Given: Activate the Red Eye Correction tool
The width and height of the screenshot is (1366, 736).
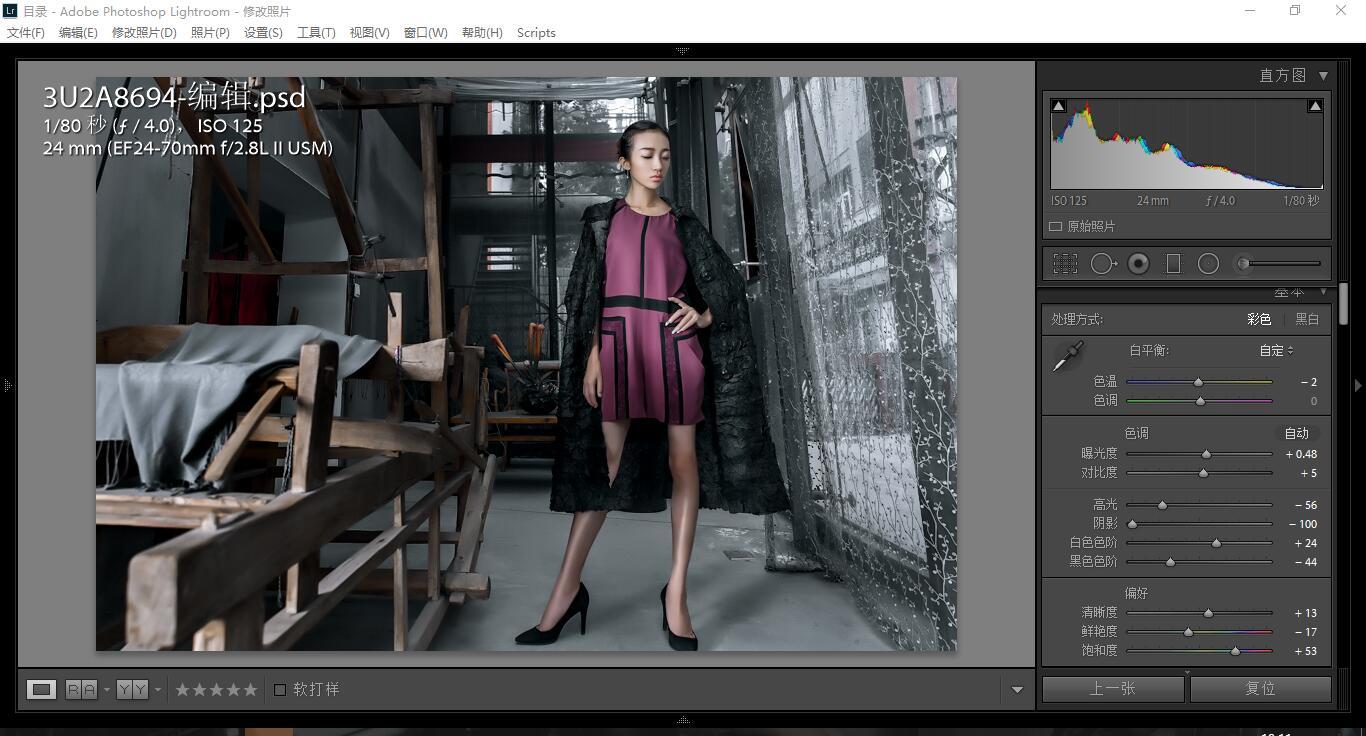Looking at the screenshot, I should [x=1138, y=264].
